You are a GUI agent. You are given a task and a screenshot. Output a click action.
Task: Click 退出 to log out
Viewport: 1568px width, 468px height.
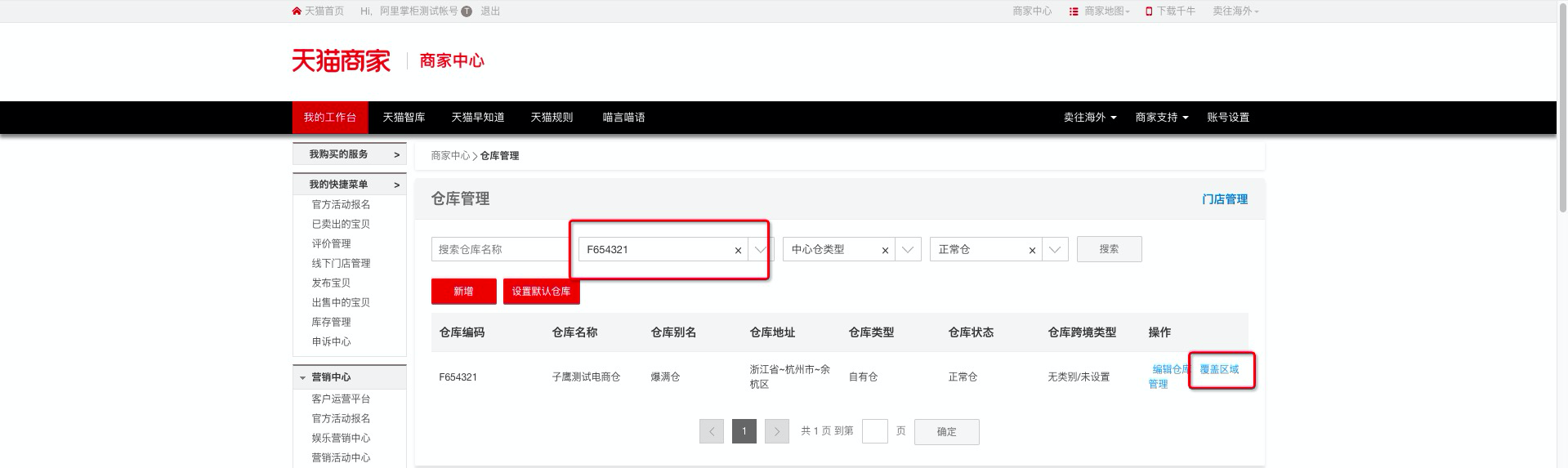coord(490,11)
